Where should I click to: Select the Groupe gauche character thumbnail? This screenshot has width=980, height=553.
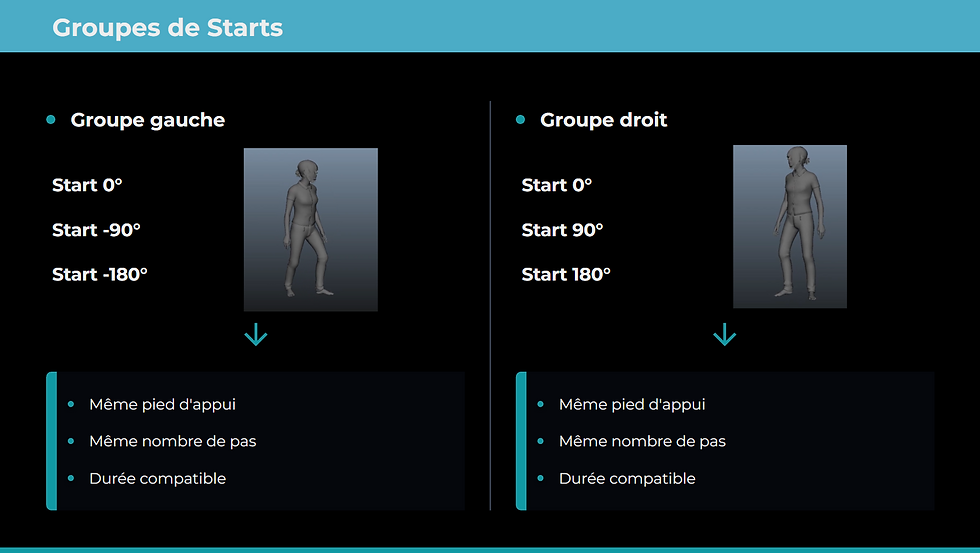click(x=311, y=229)
